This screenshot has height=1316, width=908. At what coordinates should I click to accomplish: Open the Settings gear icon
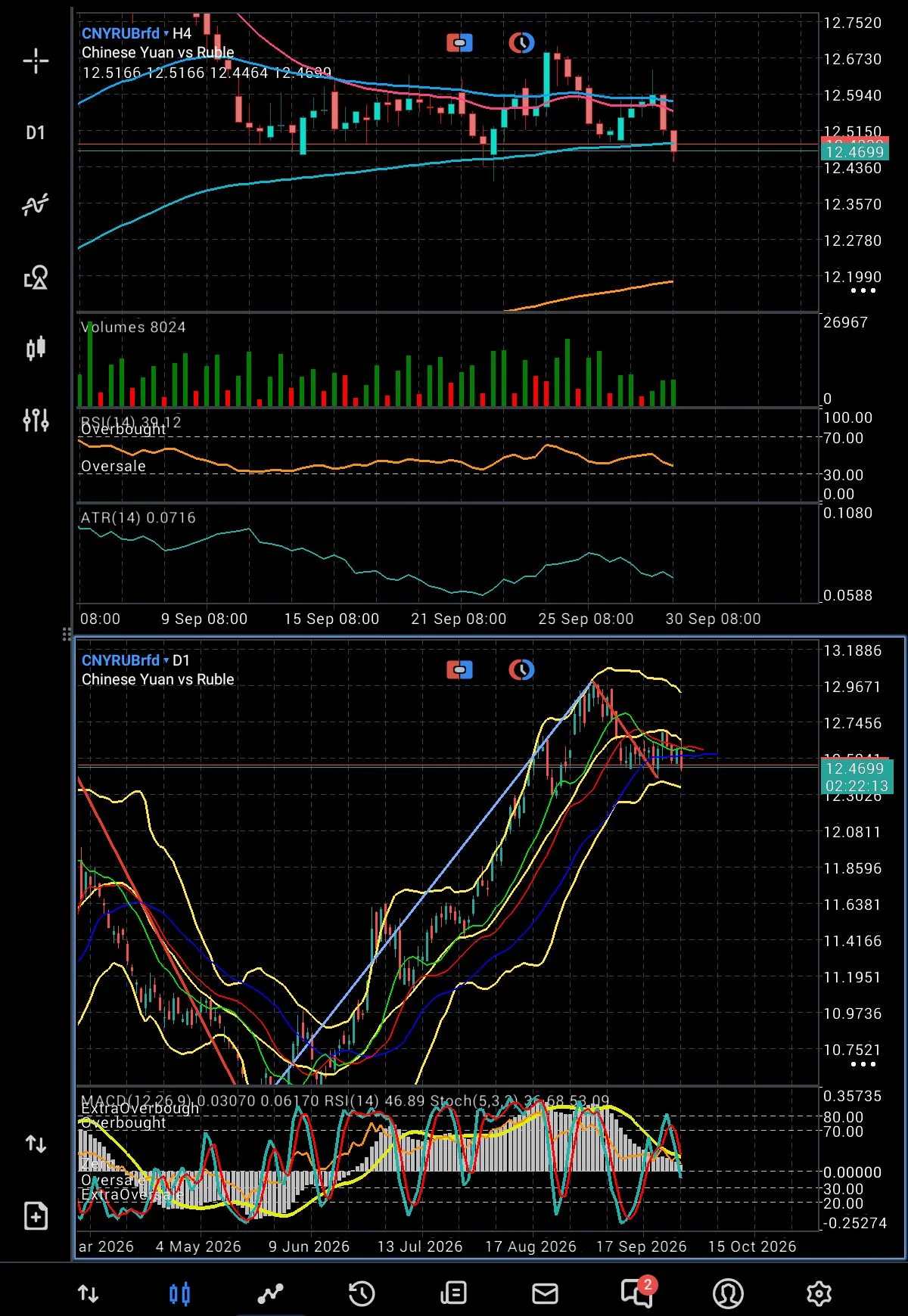point(819,1293)
